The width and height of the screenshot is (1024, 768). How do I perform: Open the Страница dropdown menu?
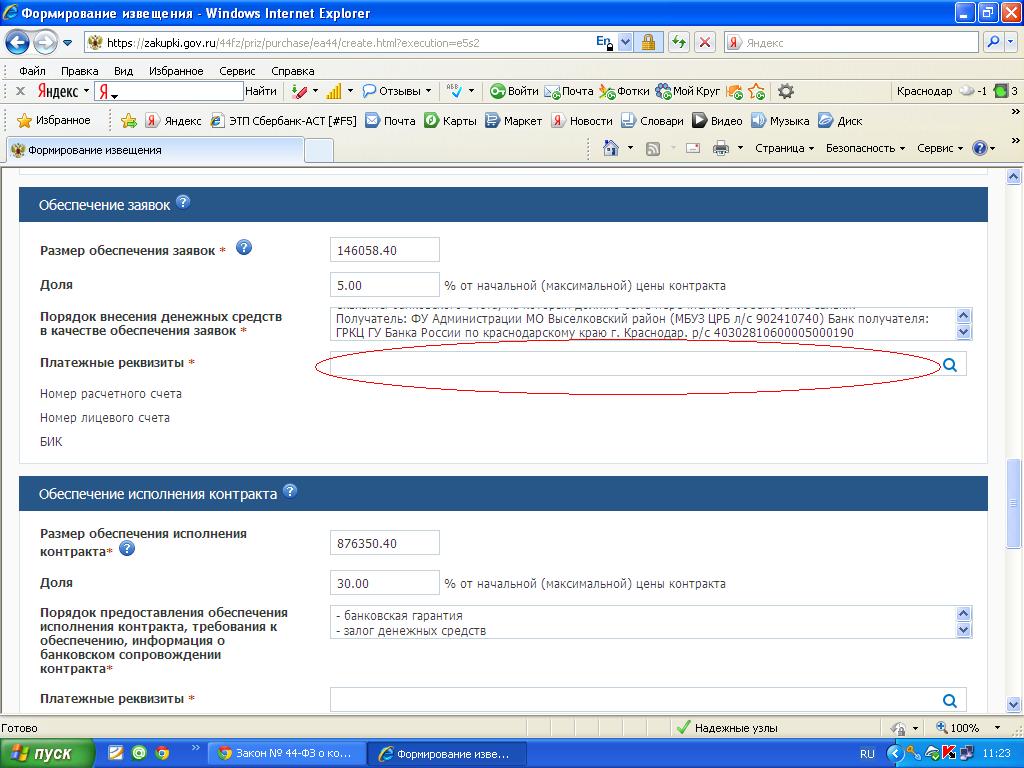pos(784,148)
